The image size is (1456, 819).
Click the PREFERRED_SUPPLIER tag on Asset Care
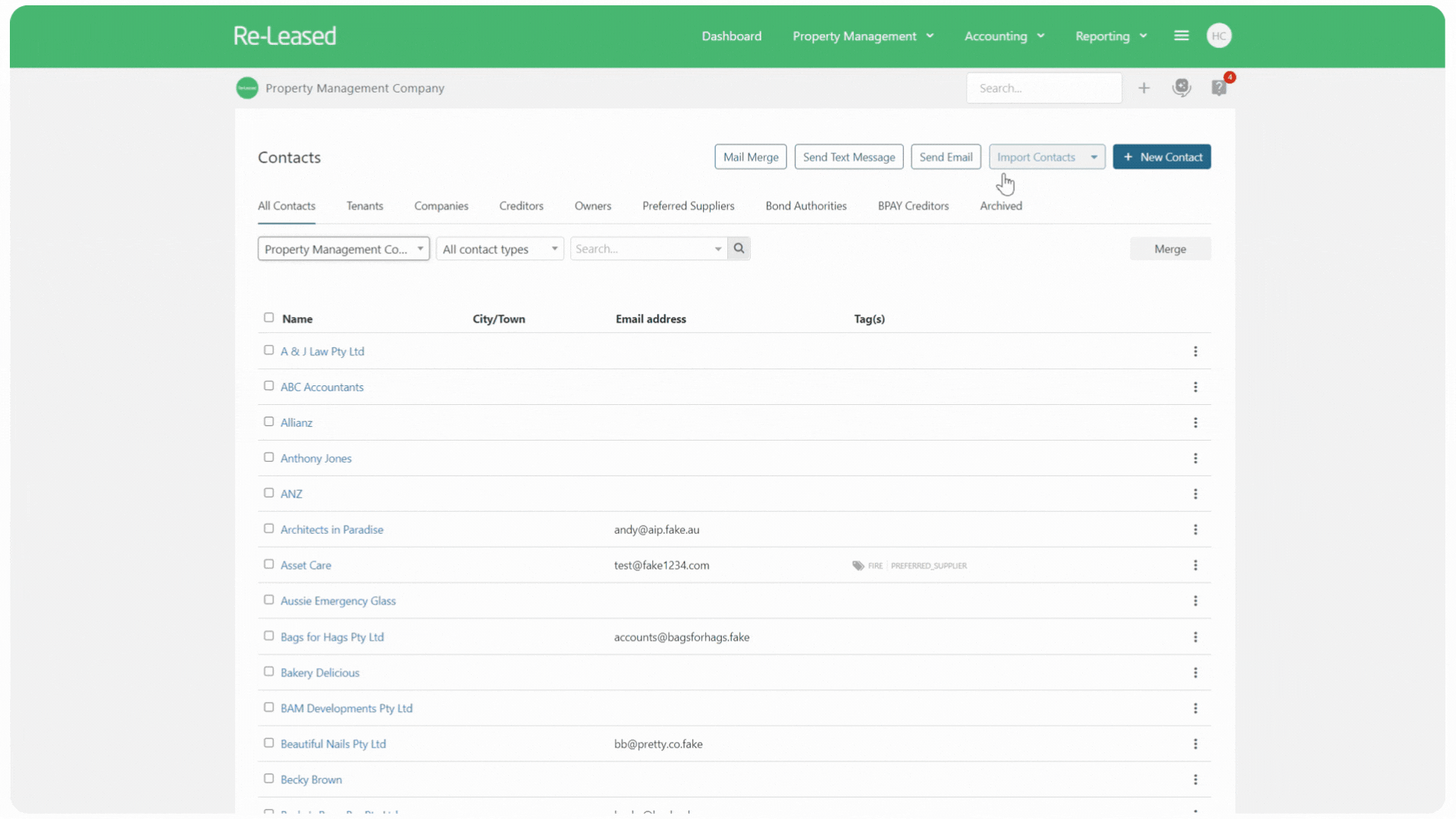point(928,566)
